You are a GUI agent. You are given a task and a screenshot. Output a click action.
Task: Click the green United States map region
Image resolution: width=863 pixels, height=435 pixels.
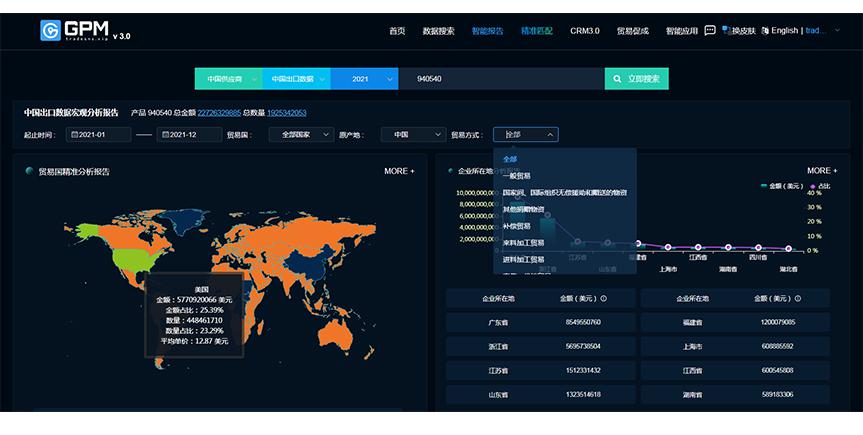click(x=130, y=260)
